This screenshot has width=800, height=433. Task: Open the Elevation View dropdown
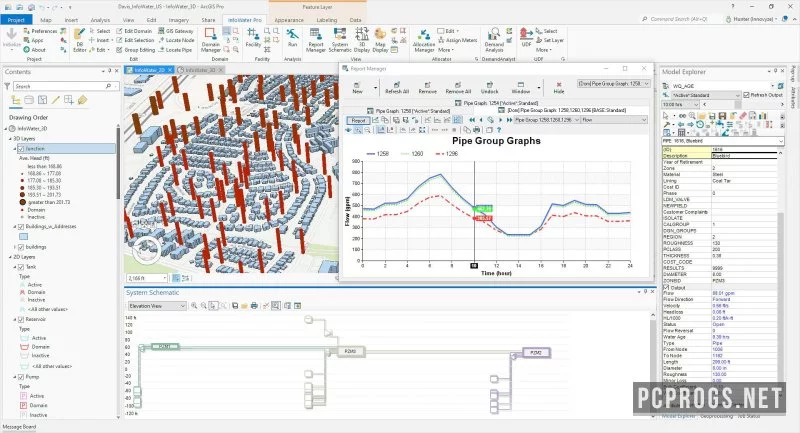[x=157, y=306]
